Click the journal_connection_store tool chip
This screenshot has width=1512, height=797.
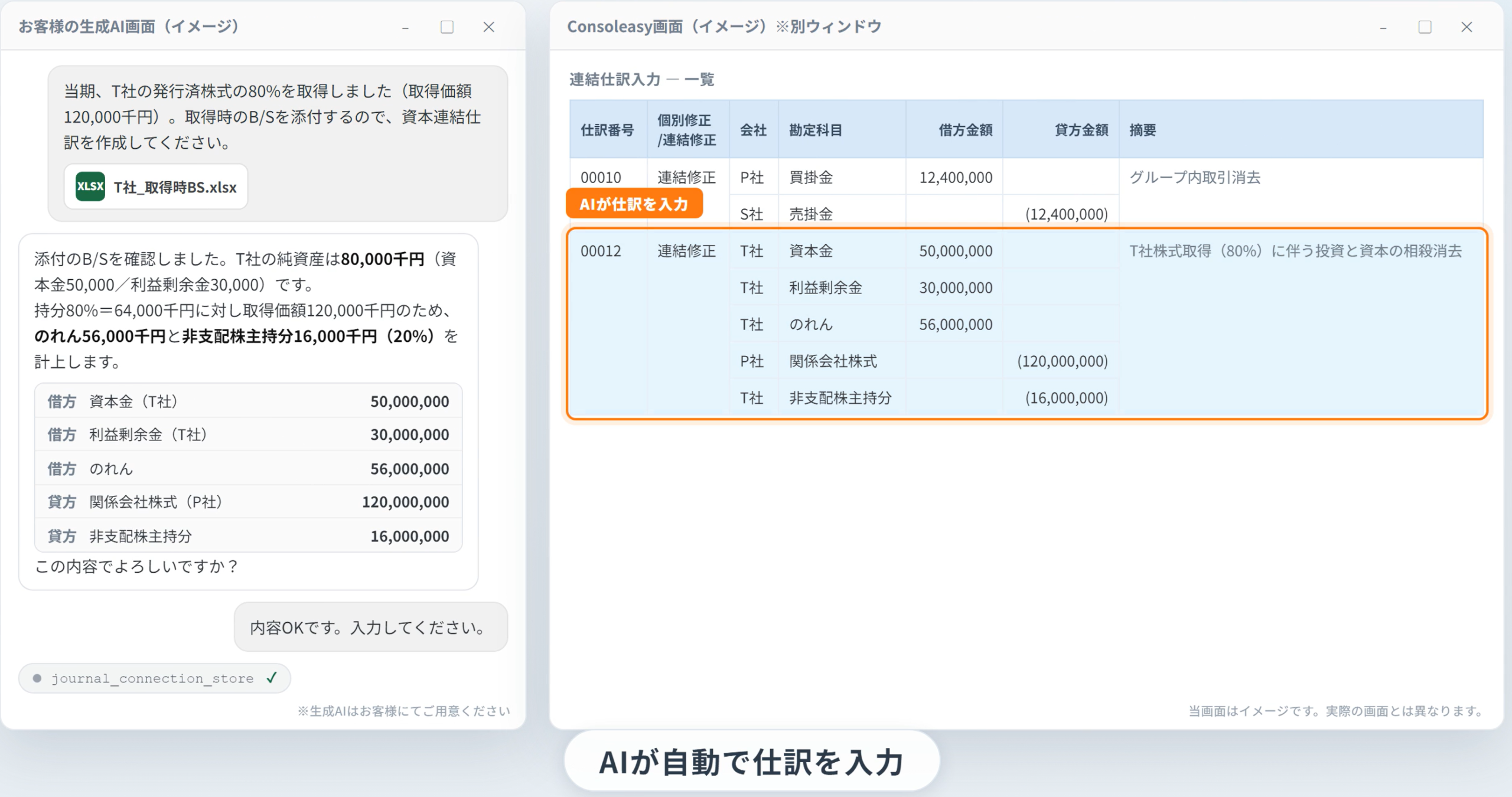coord(154,678)
